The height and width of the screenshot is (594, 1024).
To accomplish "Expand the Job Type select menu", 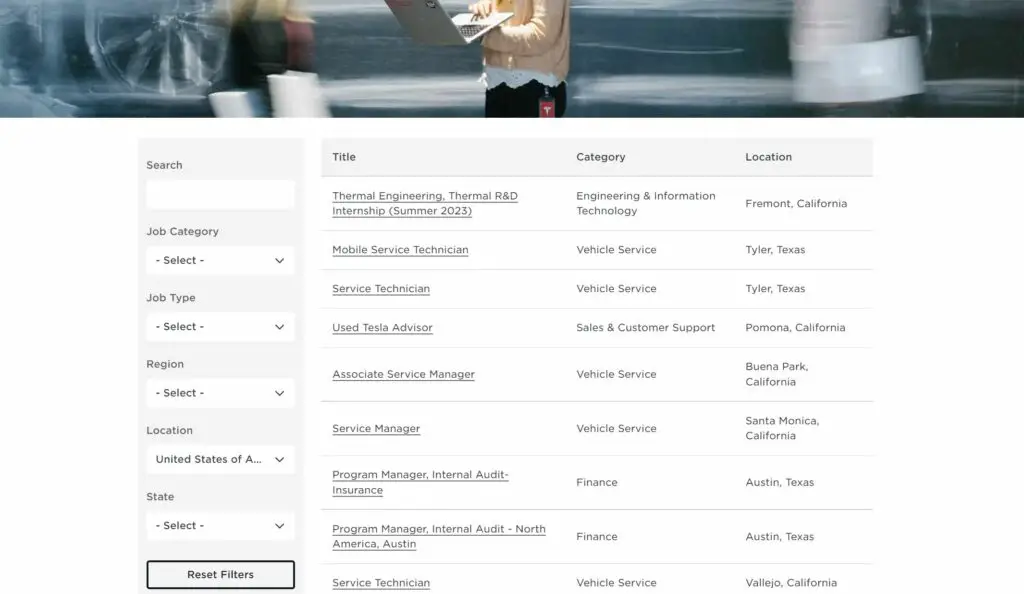I will point(220,326).
